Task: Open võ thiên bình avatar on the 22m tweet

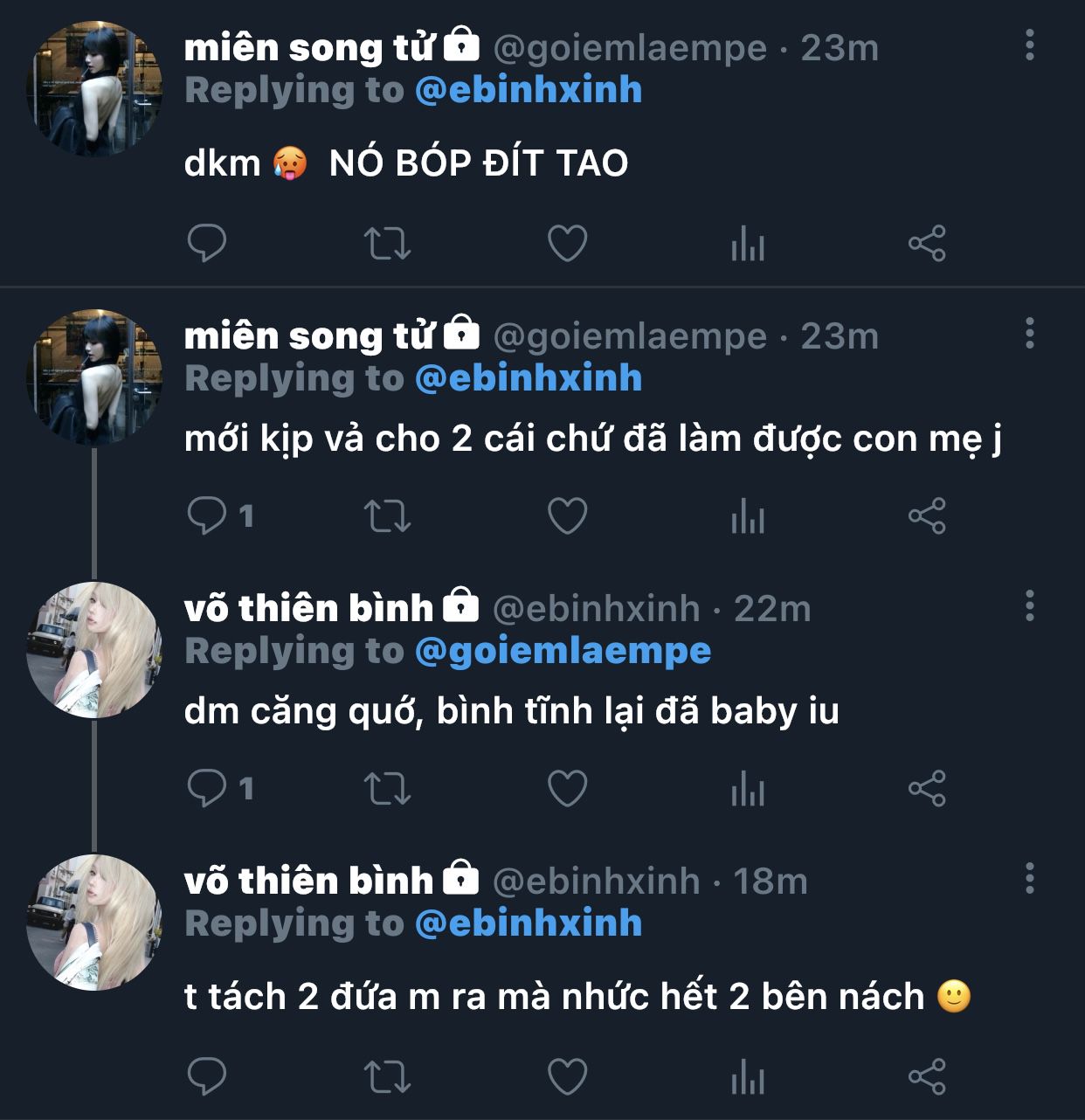Action: [95, 650]
